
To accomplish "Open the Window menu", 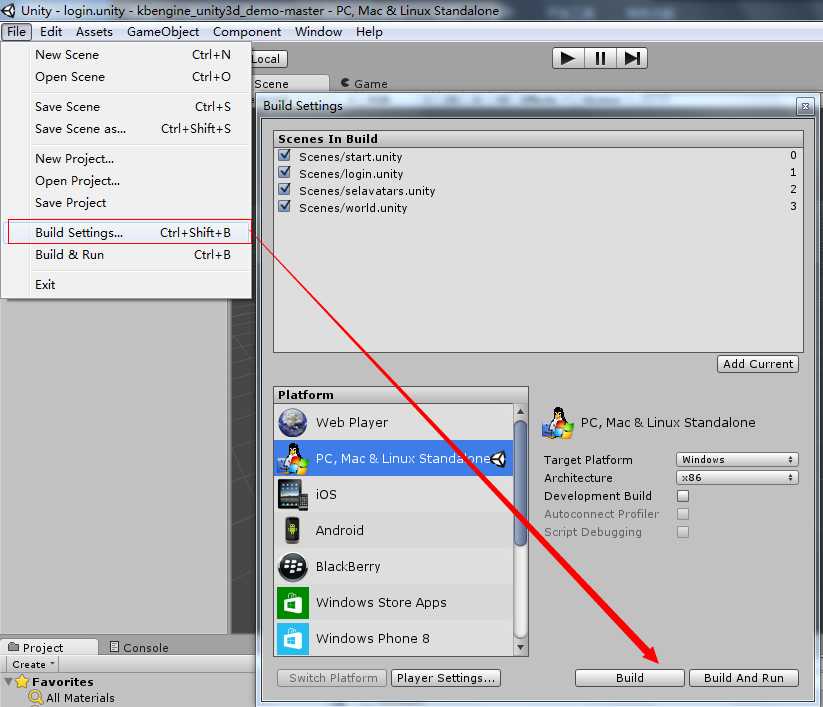I will [318, 32].
